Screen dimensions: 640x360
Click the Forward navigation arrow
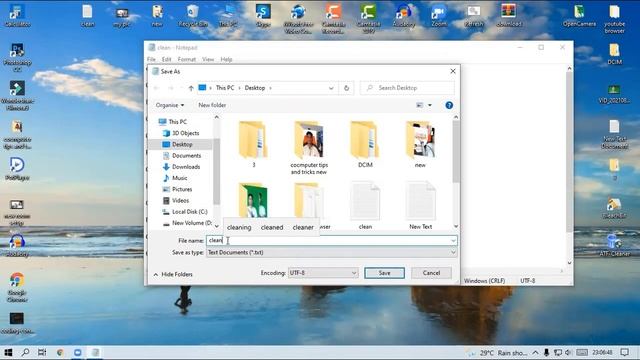171,88
